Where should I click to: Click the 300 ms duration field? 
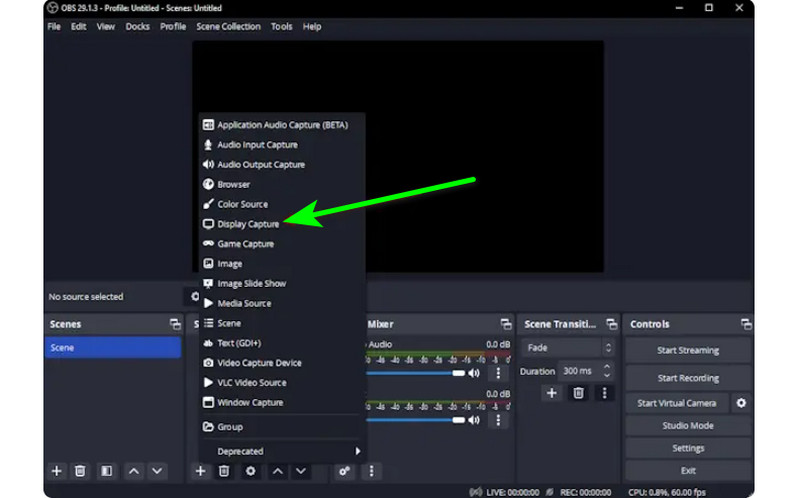click(x=580, y=371)
